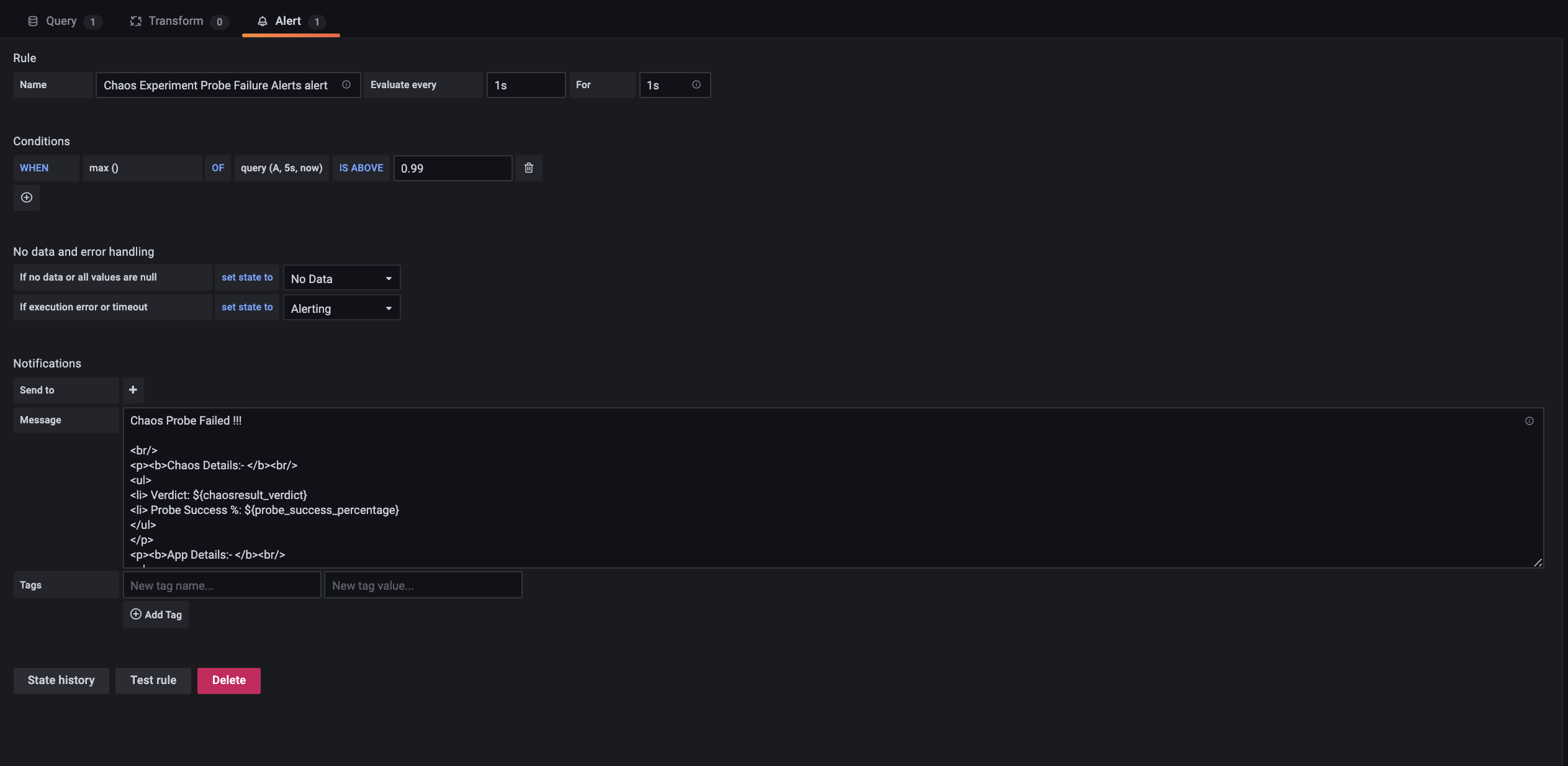
Task: Change the max () reducer function
Action: click(x=142, y=168)
